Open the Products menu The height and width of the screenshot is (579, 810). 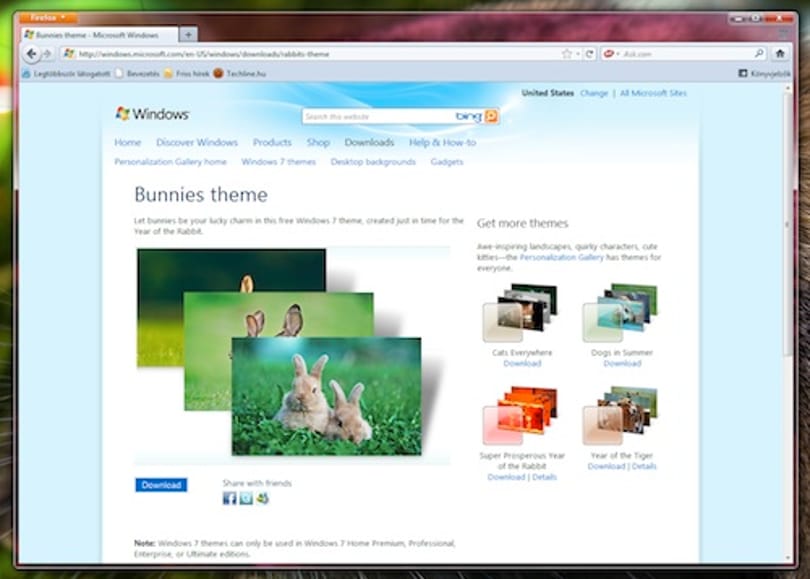[x=272, y=143]
